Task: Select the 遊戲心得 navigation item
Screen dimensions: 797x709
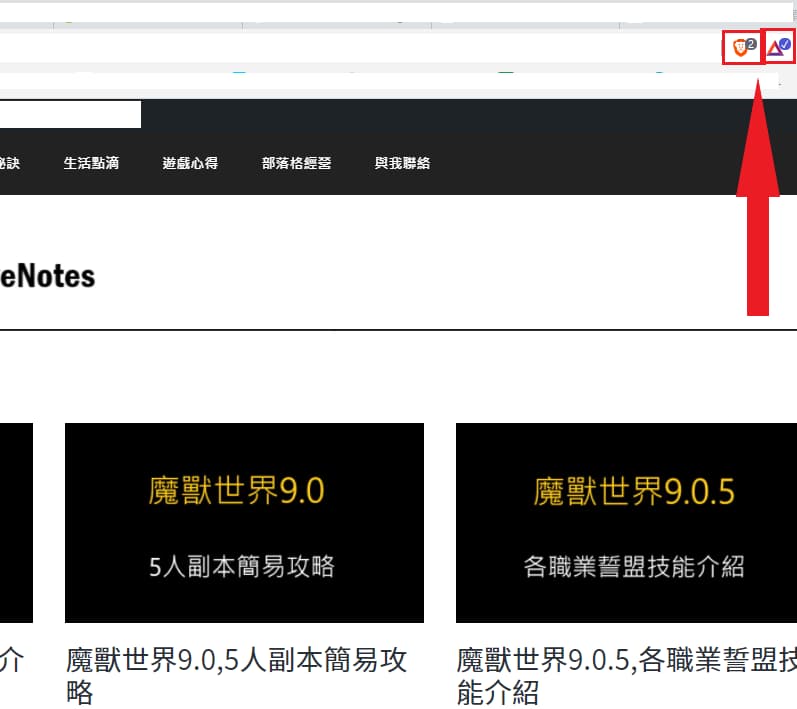Action: (x=190, y=163)
